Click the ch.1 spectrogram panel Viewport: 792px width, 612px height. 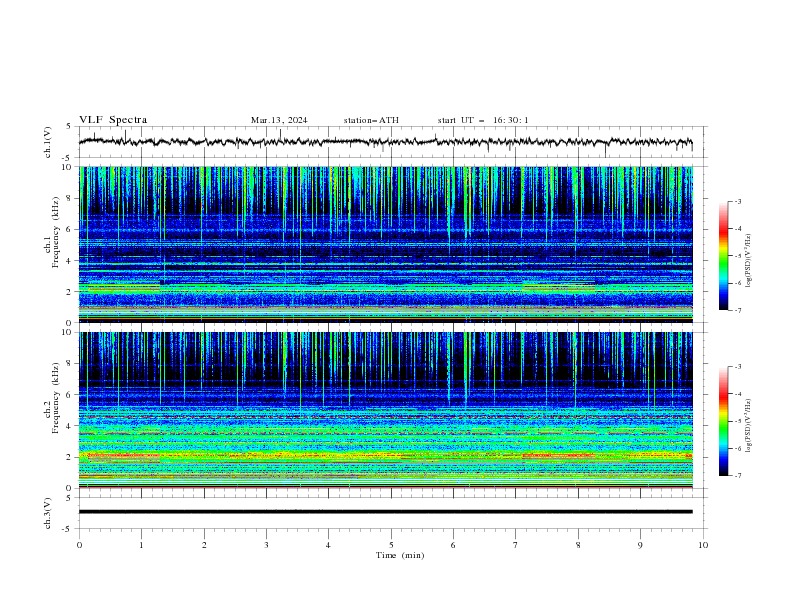386,244
